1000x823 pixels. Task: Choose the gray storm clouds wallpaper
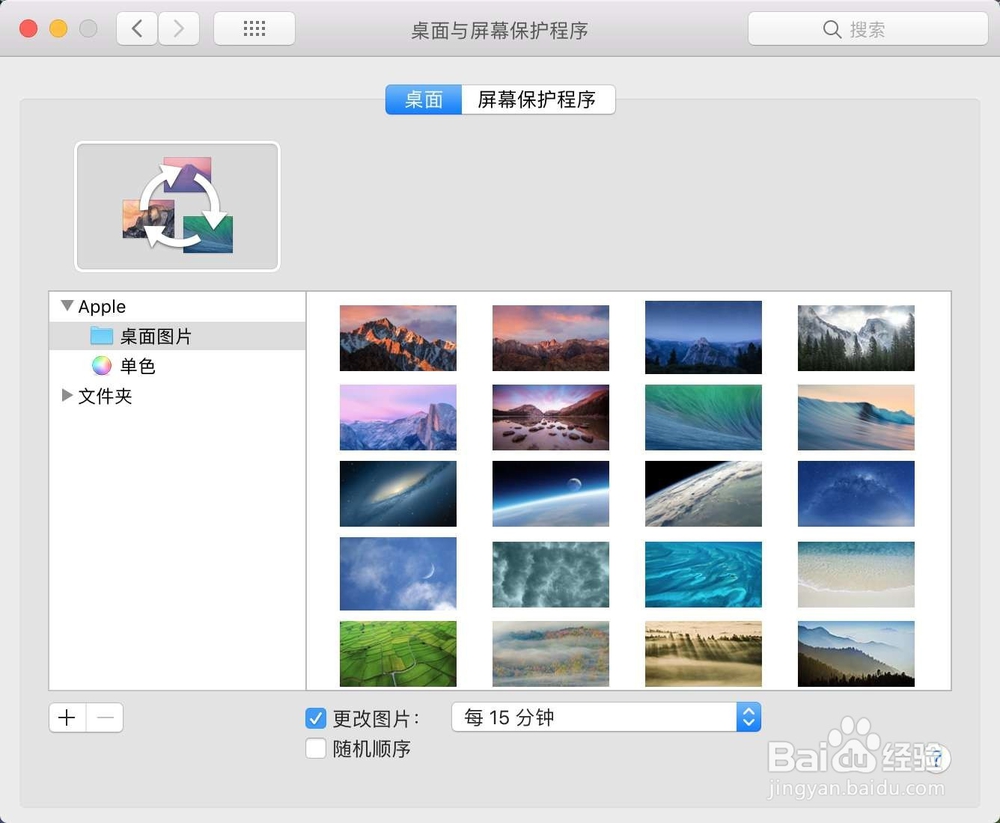click(x=550, y=574)
